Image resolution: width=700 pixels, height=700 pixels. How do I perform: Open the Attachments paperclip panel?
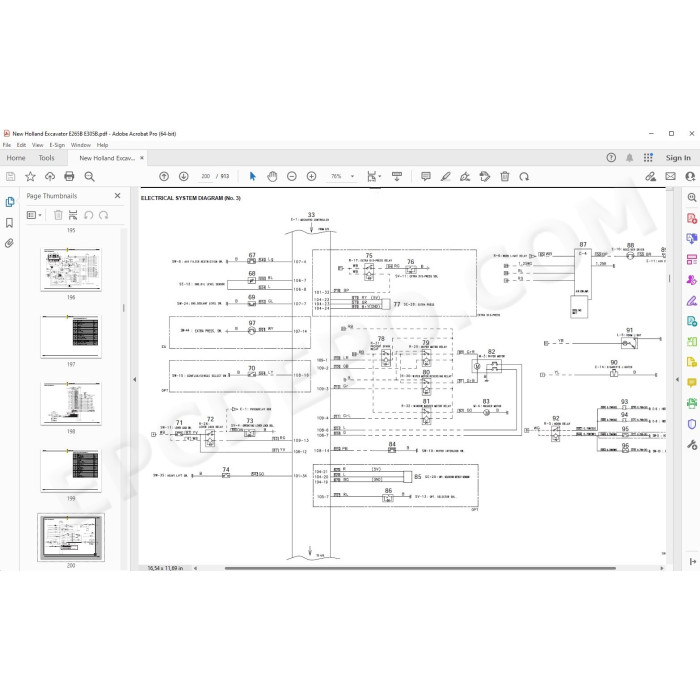9,243
